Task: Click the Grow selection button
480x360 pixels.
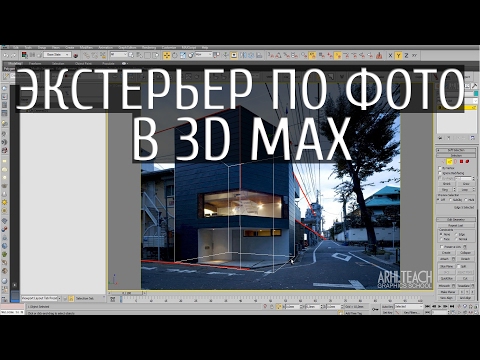Action: click(x=466, y=184)
